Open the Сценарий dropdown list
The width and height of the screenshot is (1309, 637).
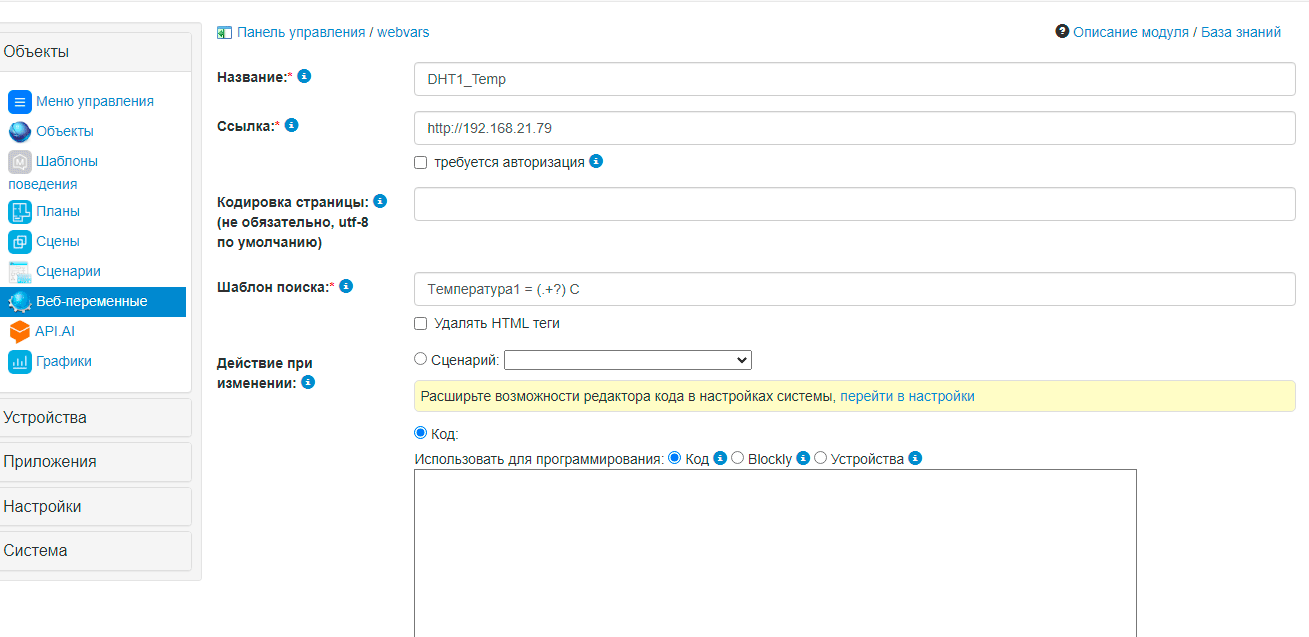tap(627, 360)
